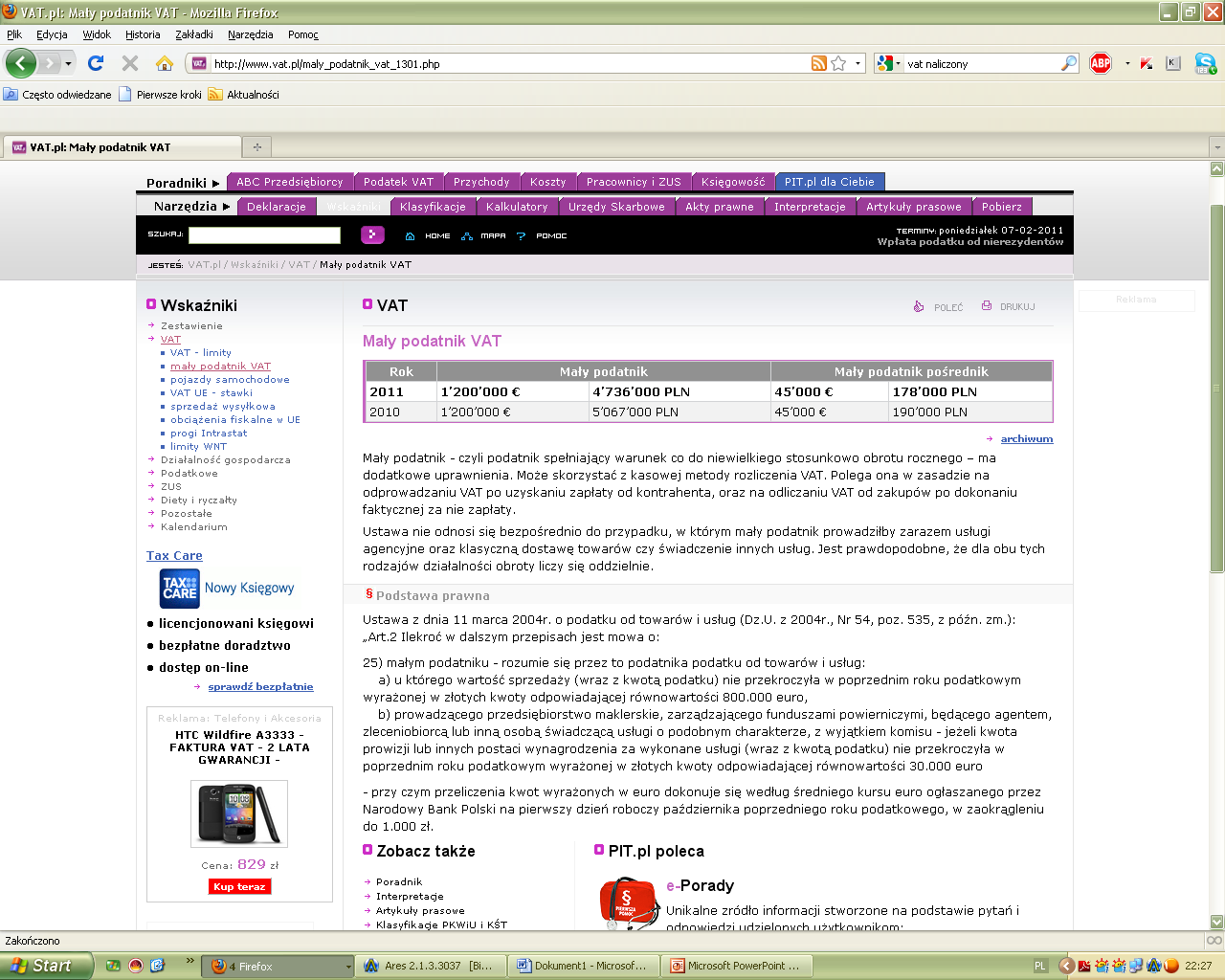The height and width of the screenshot is (980, 1225).
Task: Open the Podatek VAT tab
Action: pos(398,182)
